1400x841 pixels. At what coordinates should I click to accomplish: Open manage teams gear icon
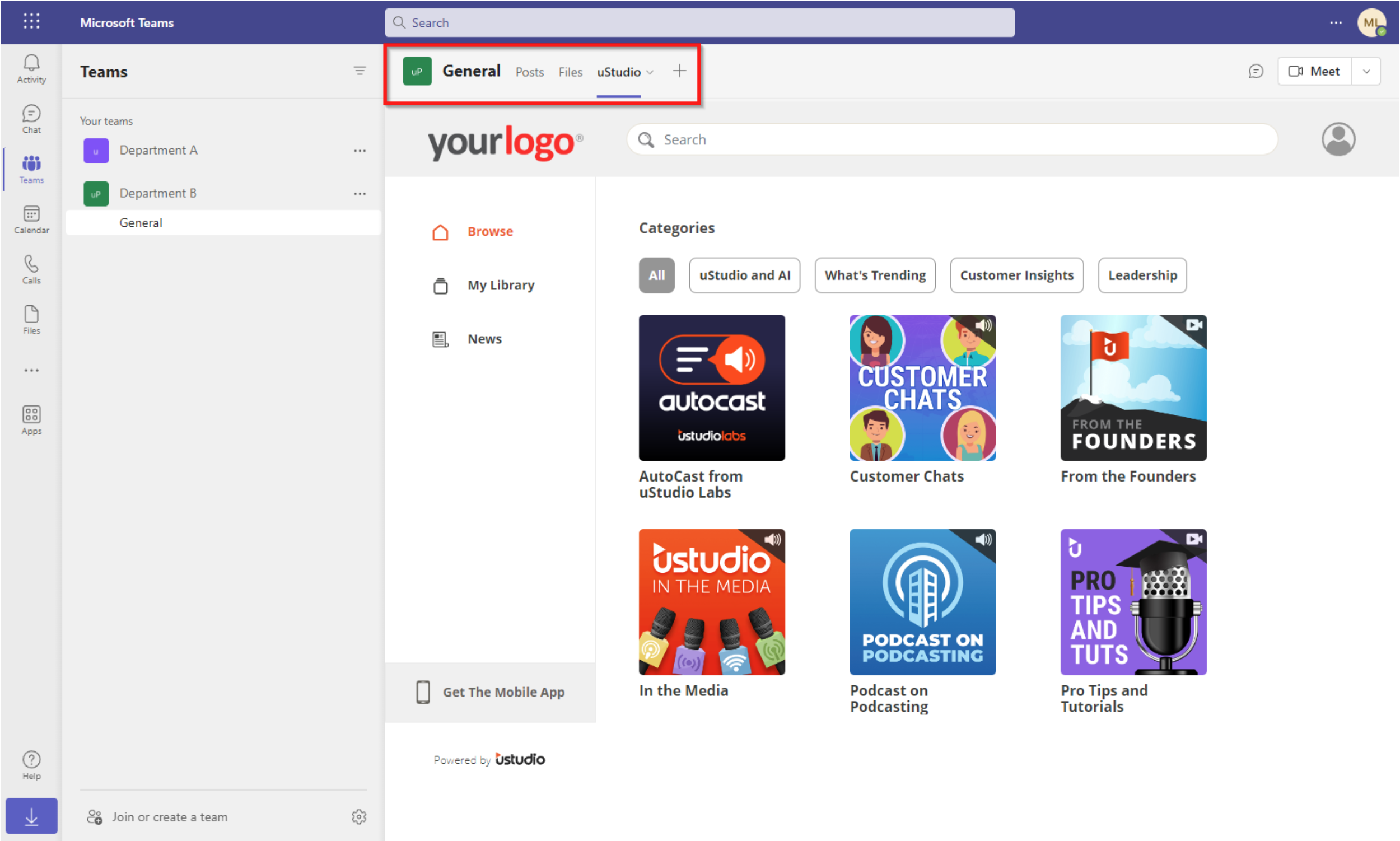pos(359,816)
